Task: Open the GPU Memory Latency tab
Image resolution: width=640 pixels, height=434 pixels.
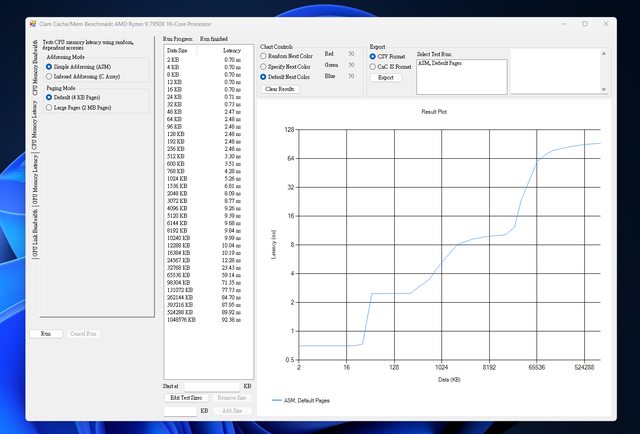Action: coord(35,180)
